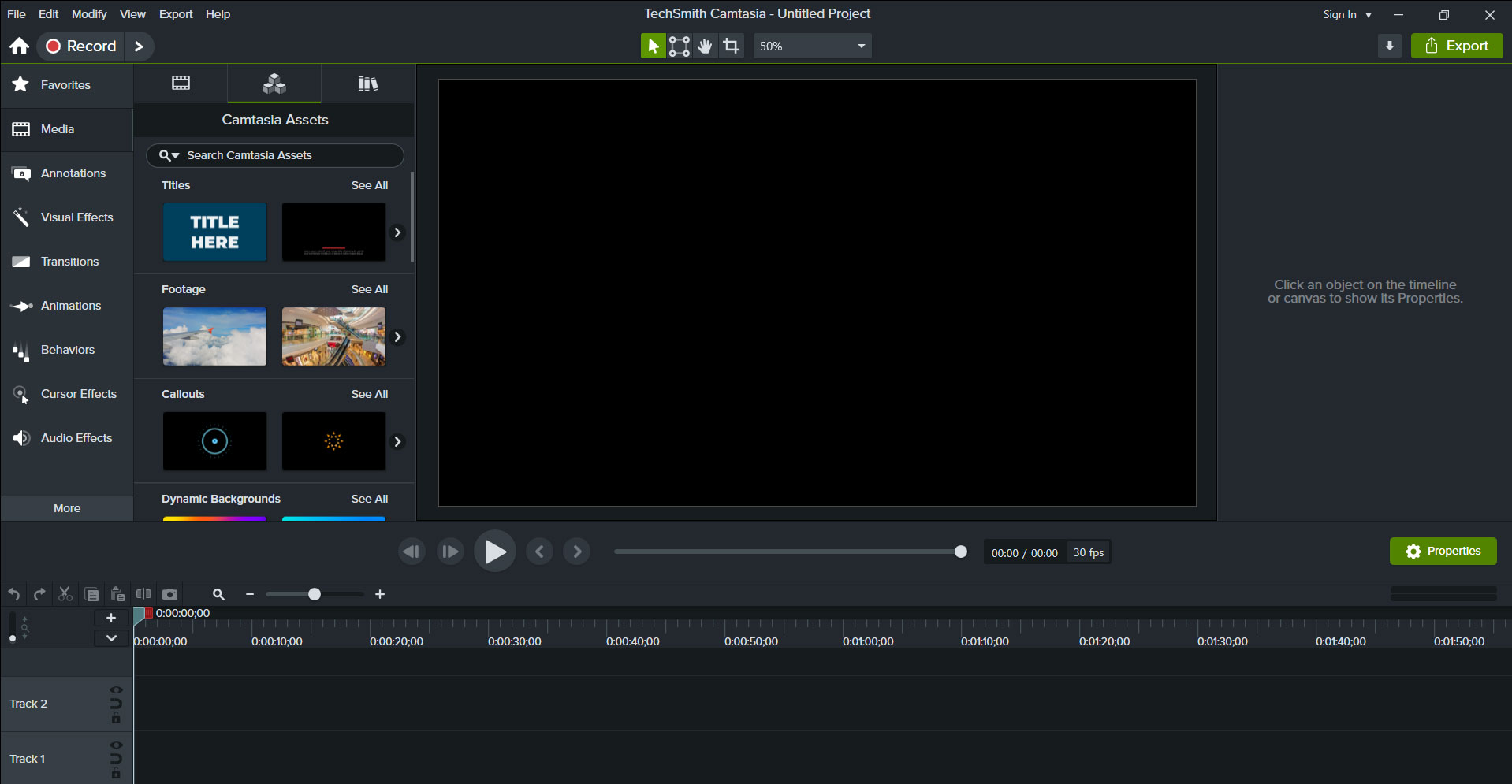The height and width of the screenshot is (784, 1512).
Task: Open the Transitions panel
Action: pos(66,262)
